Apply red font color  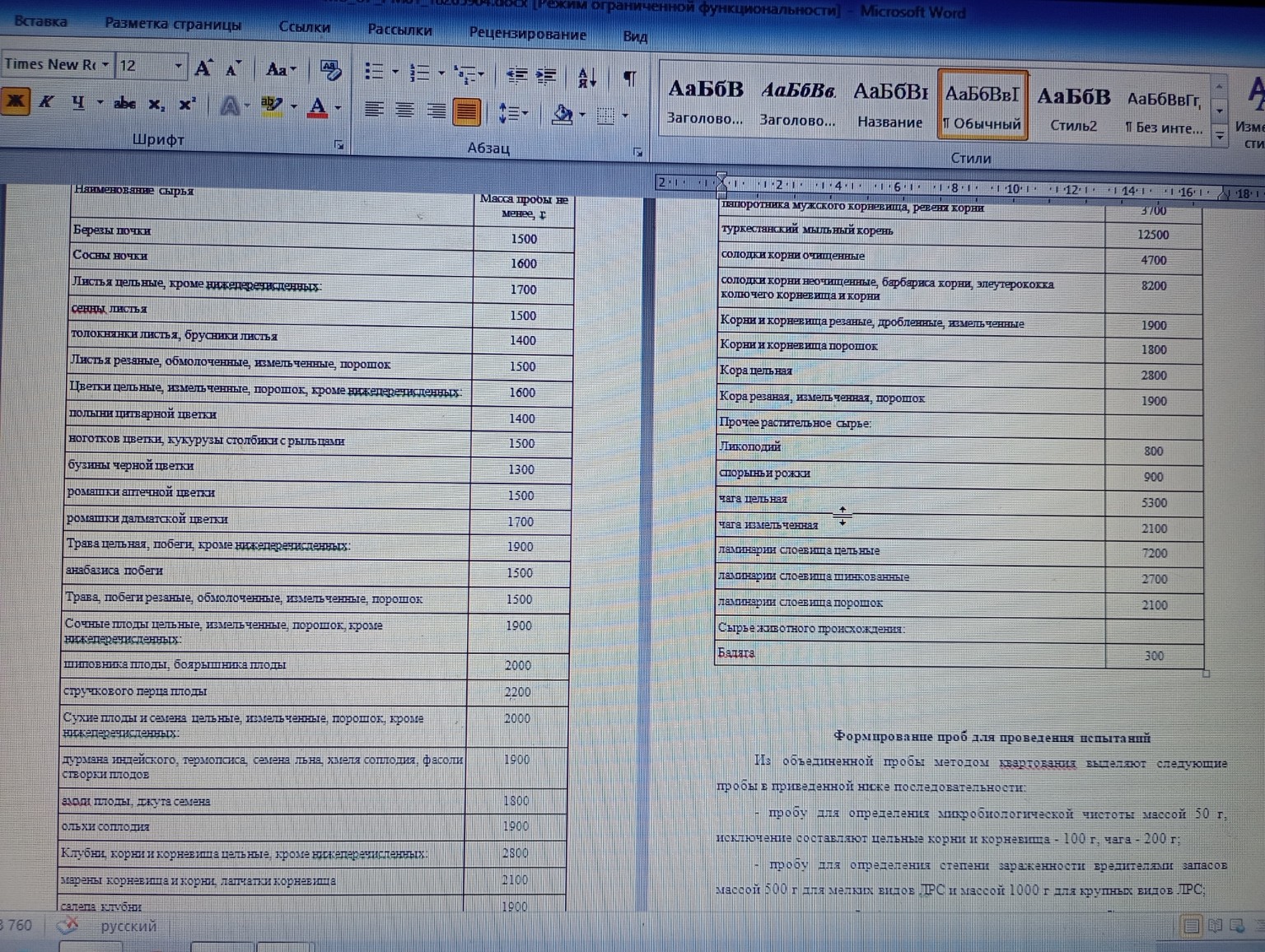(318, 107)
